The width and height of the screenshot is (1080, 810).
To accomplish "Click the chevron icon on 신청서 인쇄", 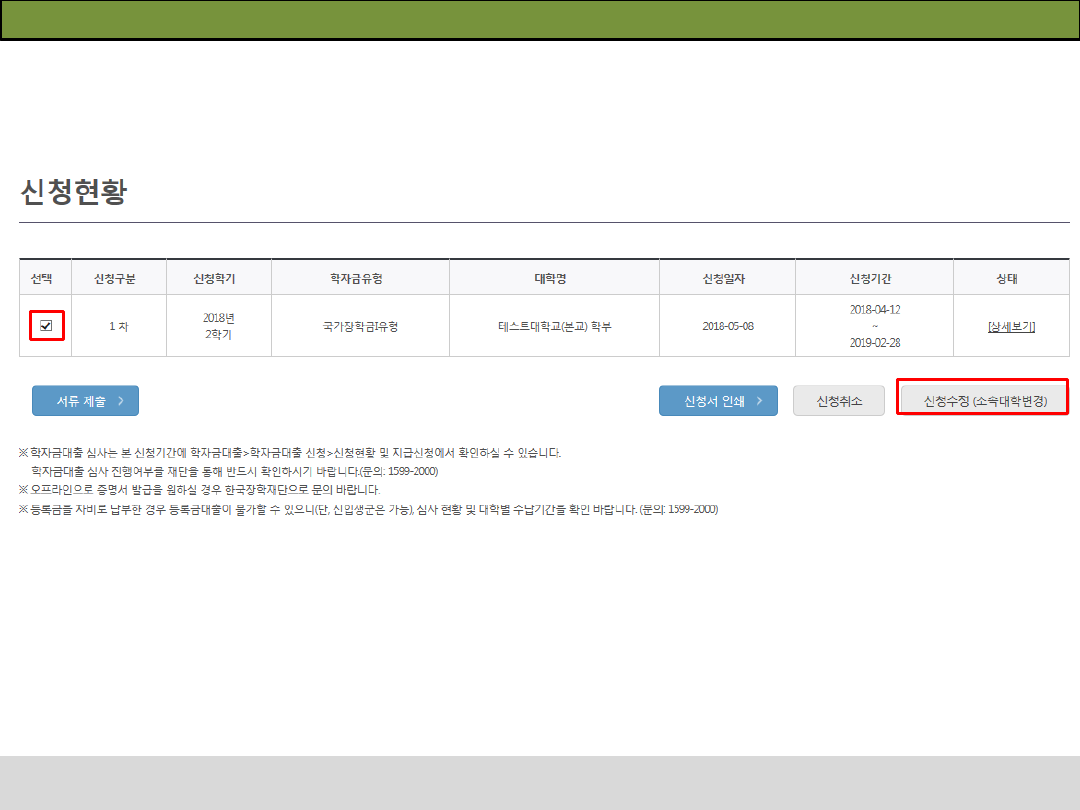I will tap(760, 401).
